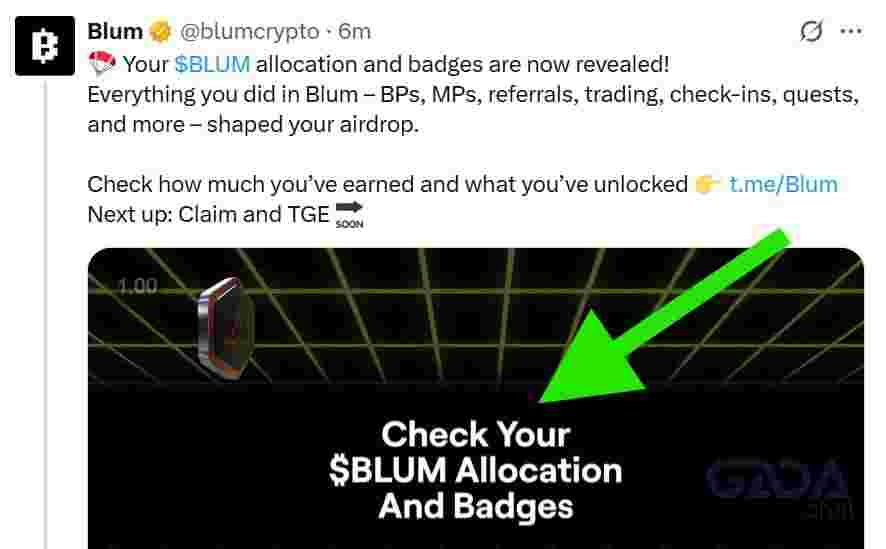Open the $BLUM cashtag link
The image size is (886, 549).
pos(212,64)
